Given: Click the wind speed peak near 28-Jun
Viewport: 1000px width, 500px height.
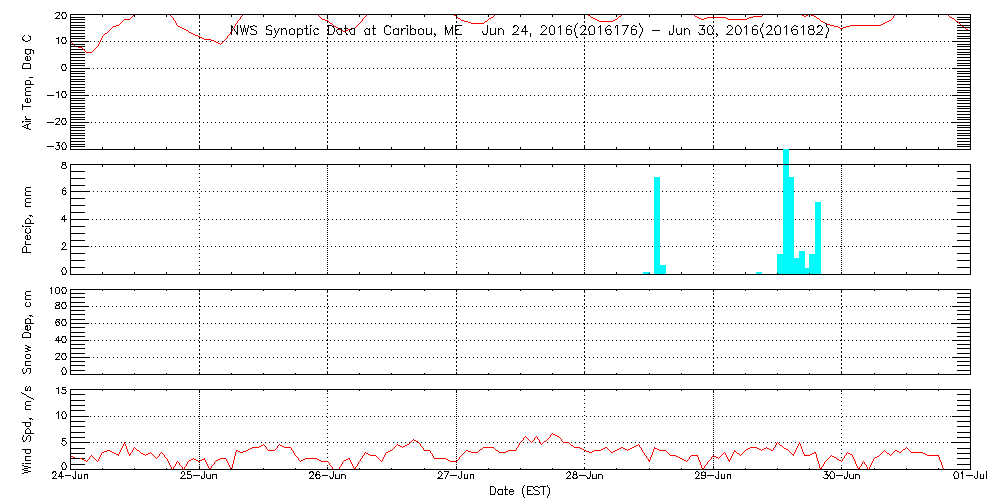Looking at the screenshot, I should (553, 434).
